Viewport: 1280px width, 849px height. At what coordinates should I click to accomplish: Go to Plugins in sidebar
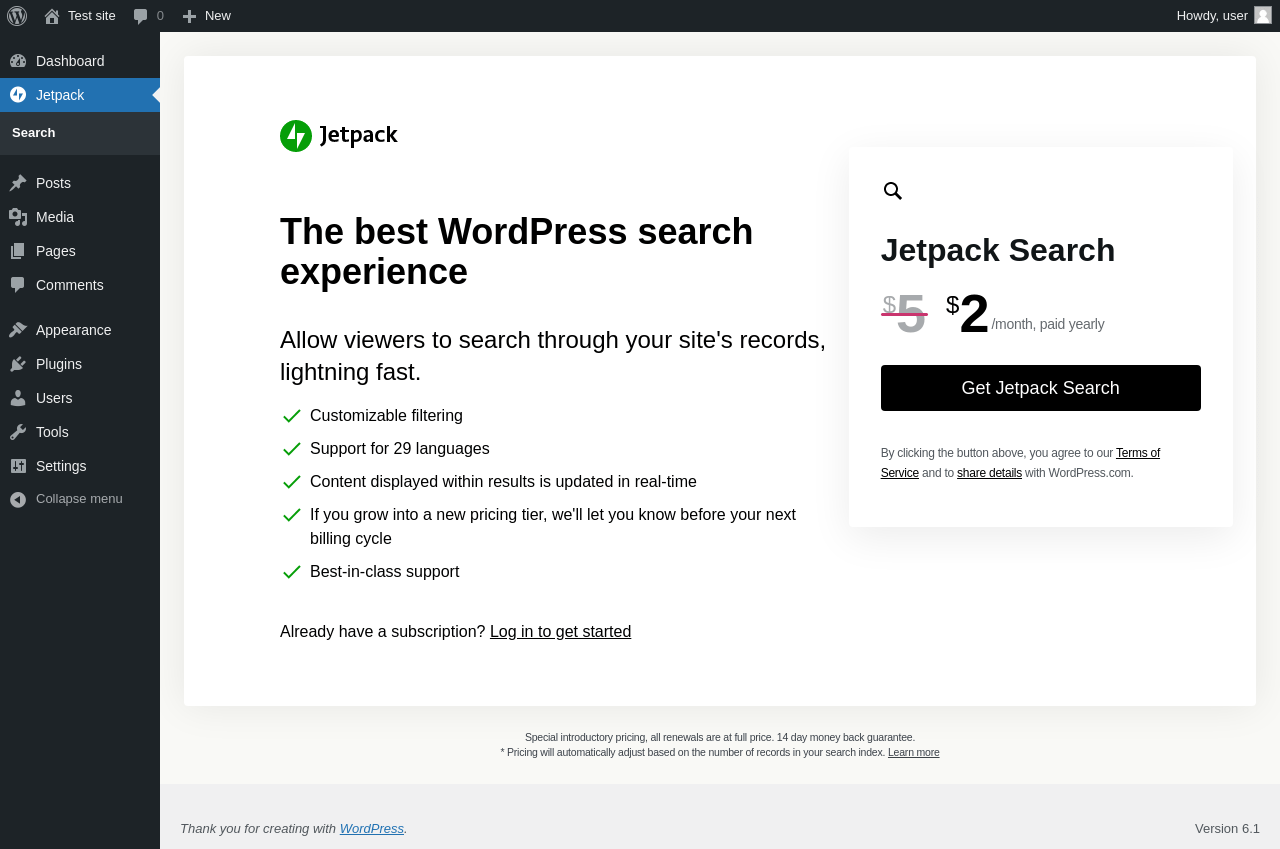tap(80, 364)
